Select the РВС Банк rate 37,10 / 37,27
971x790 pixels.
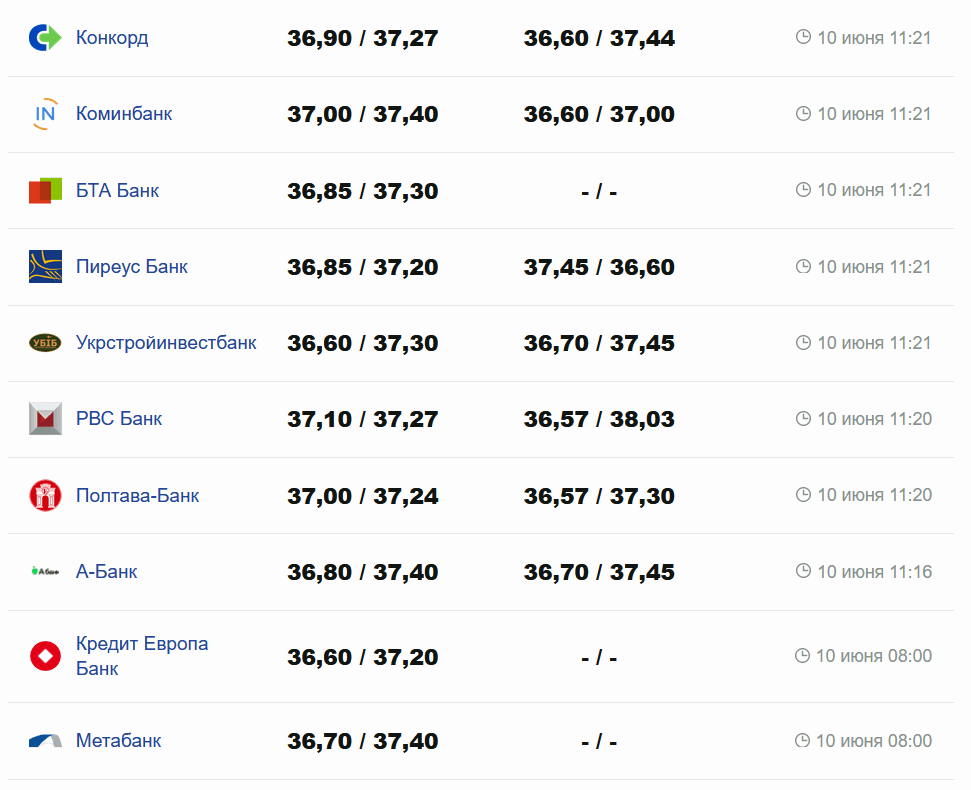coord(362,419)
